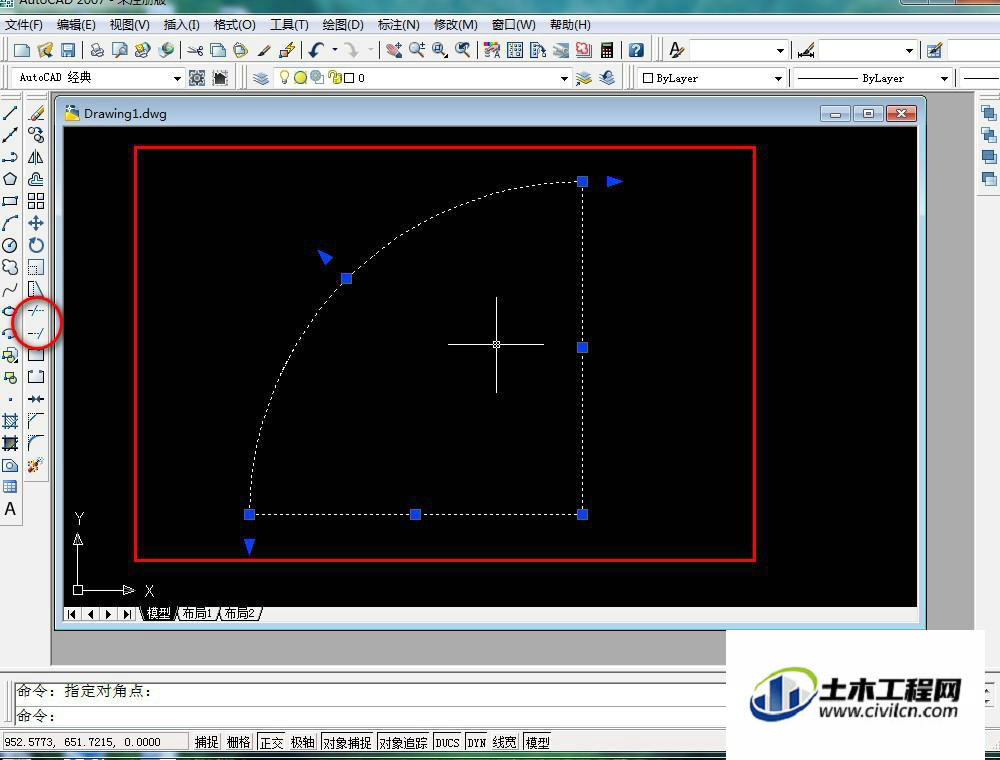The image size is (1000, 760).
Task: Toggle 栅格 grid display in status bar
Action: coord(239,742)
